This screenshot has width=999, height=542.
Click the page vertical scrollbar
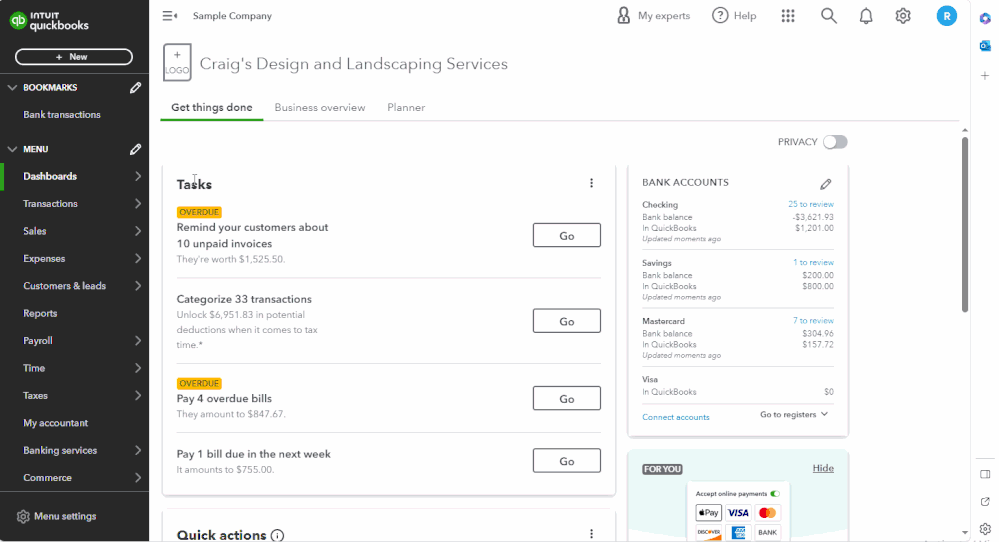tap(965, 225)
